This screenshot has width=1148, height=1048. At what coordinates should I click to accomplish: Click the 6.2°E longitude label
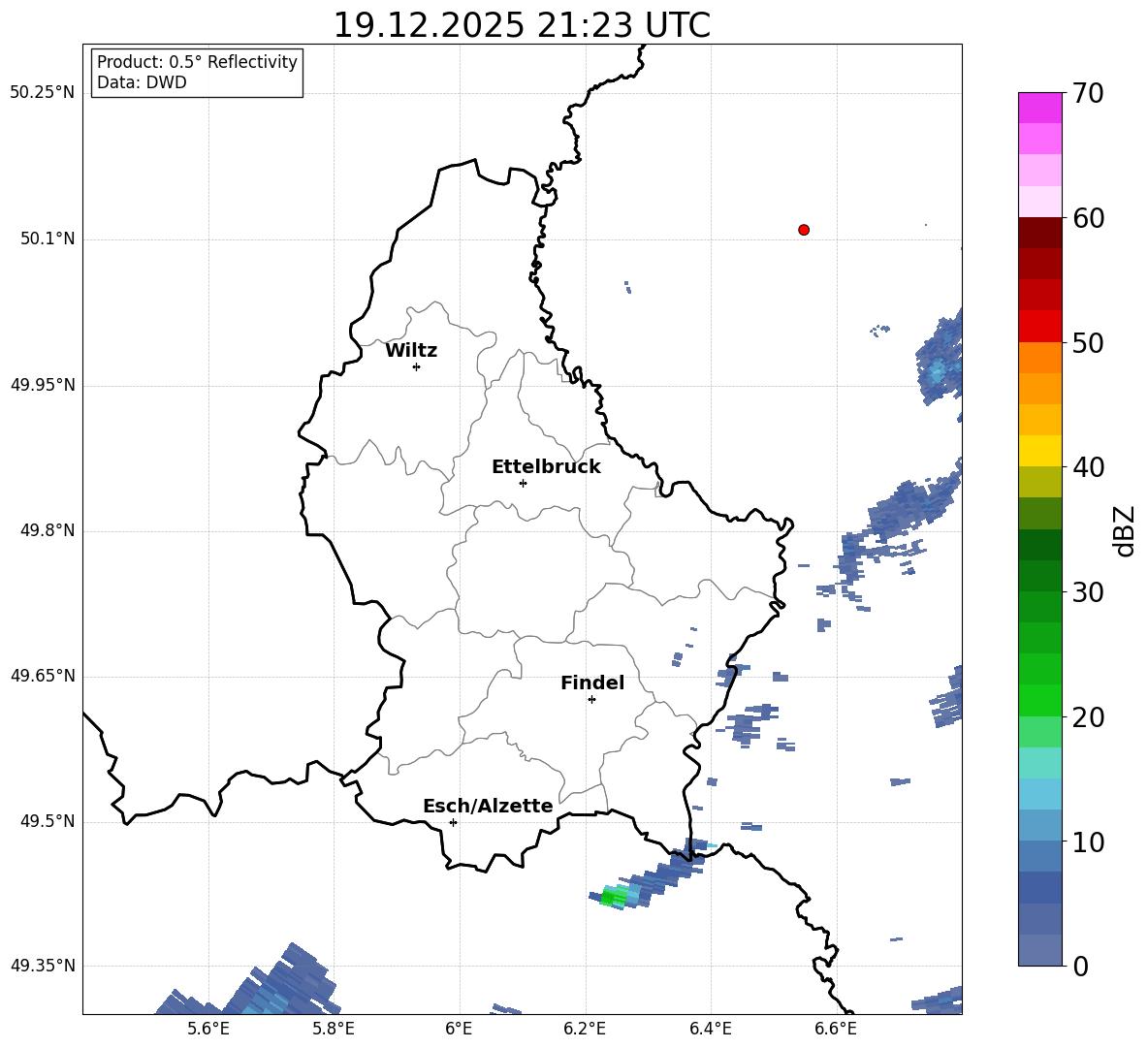[585, 1029]
